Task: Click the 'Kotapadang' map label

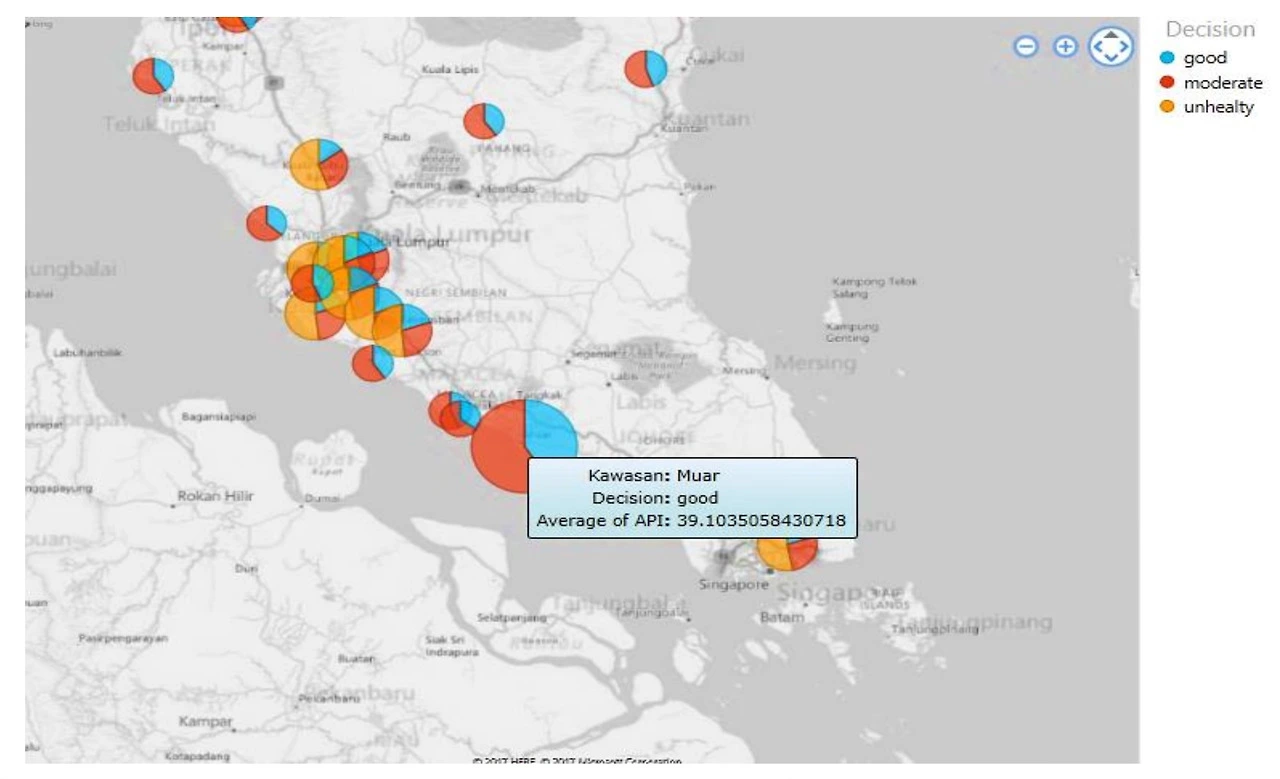Action: click(x=198, y=756)
